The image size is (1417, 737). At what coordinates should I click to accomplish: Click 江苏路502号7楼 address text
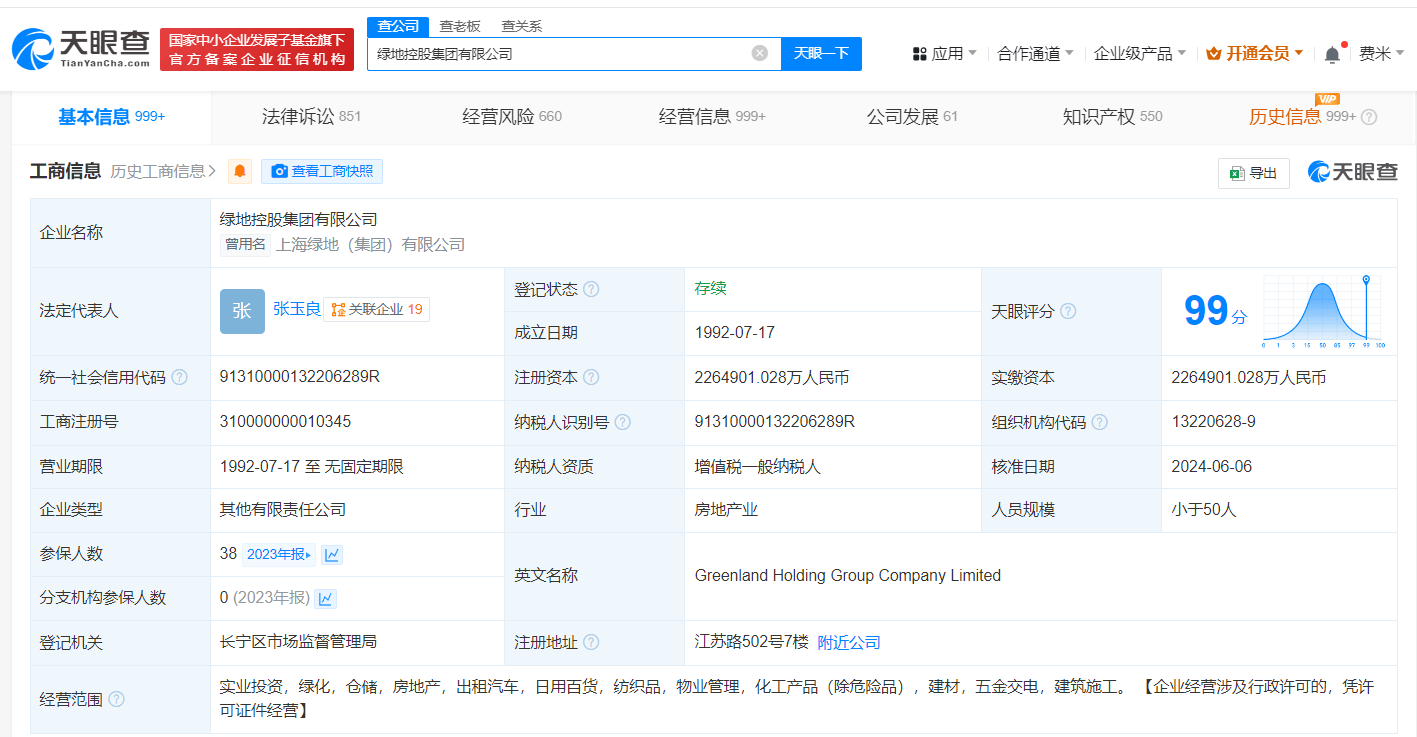[x=751, y=642]
